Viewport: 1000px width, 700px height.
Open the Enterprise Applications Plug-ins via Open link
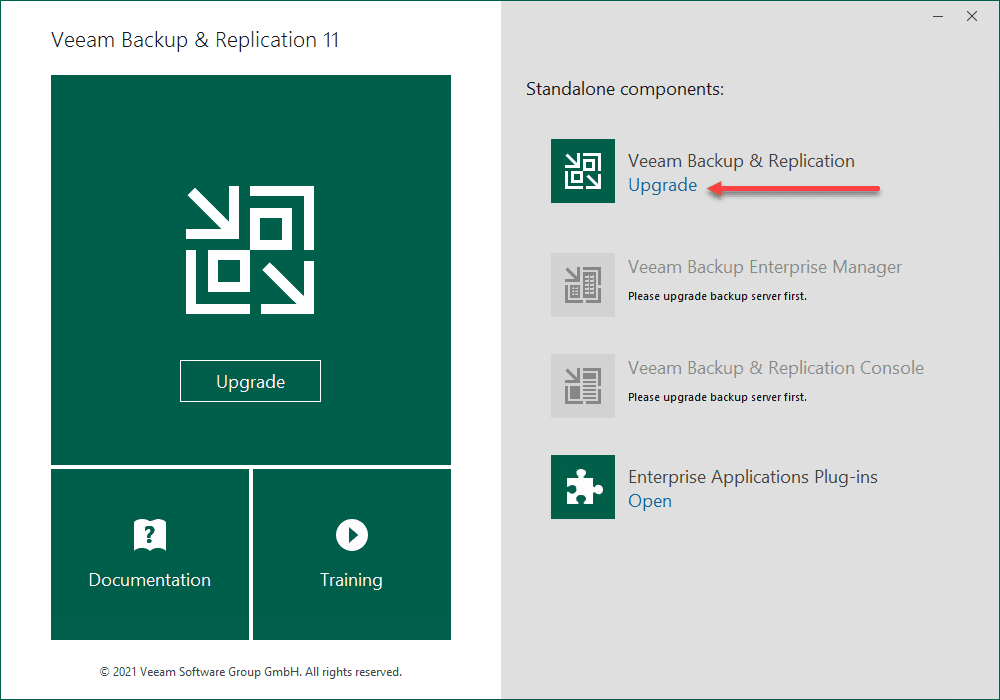pos(649,501)
